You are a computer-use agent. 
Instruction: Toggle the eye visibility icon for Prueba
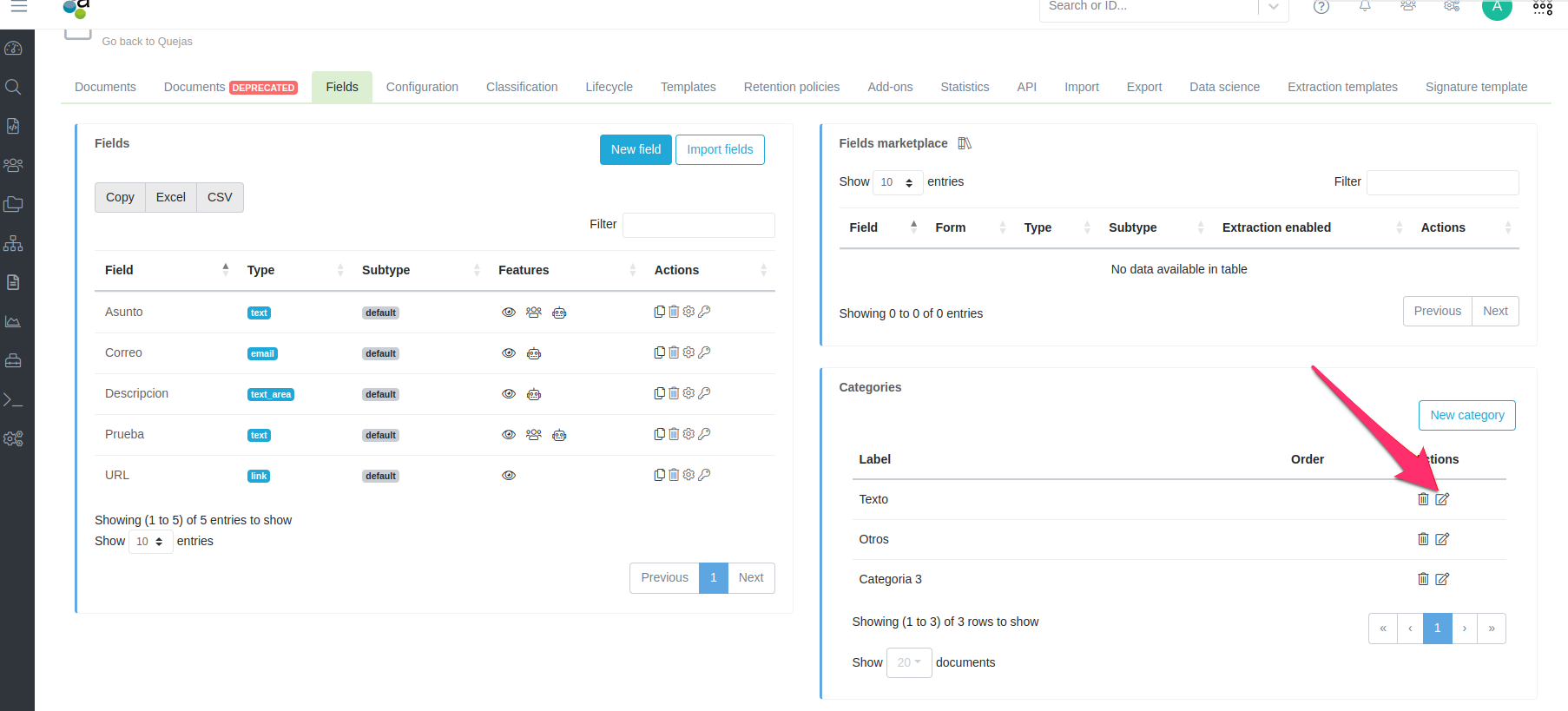tap(509, 435)
